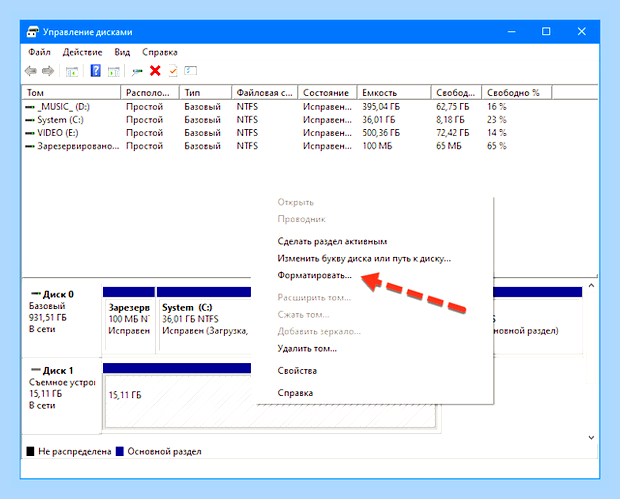Click the _MUSIC_ (D:) volume icon
This screenshot has height=499, width=620.
(x=30, y=107)
